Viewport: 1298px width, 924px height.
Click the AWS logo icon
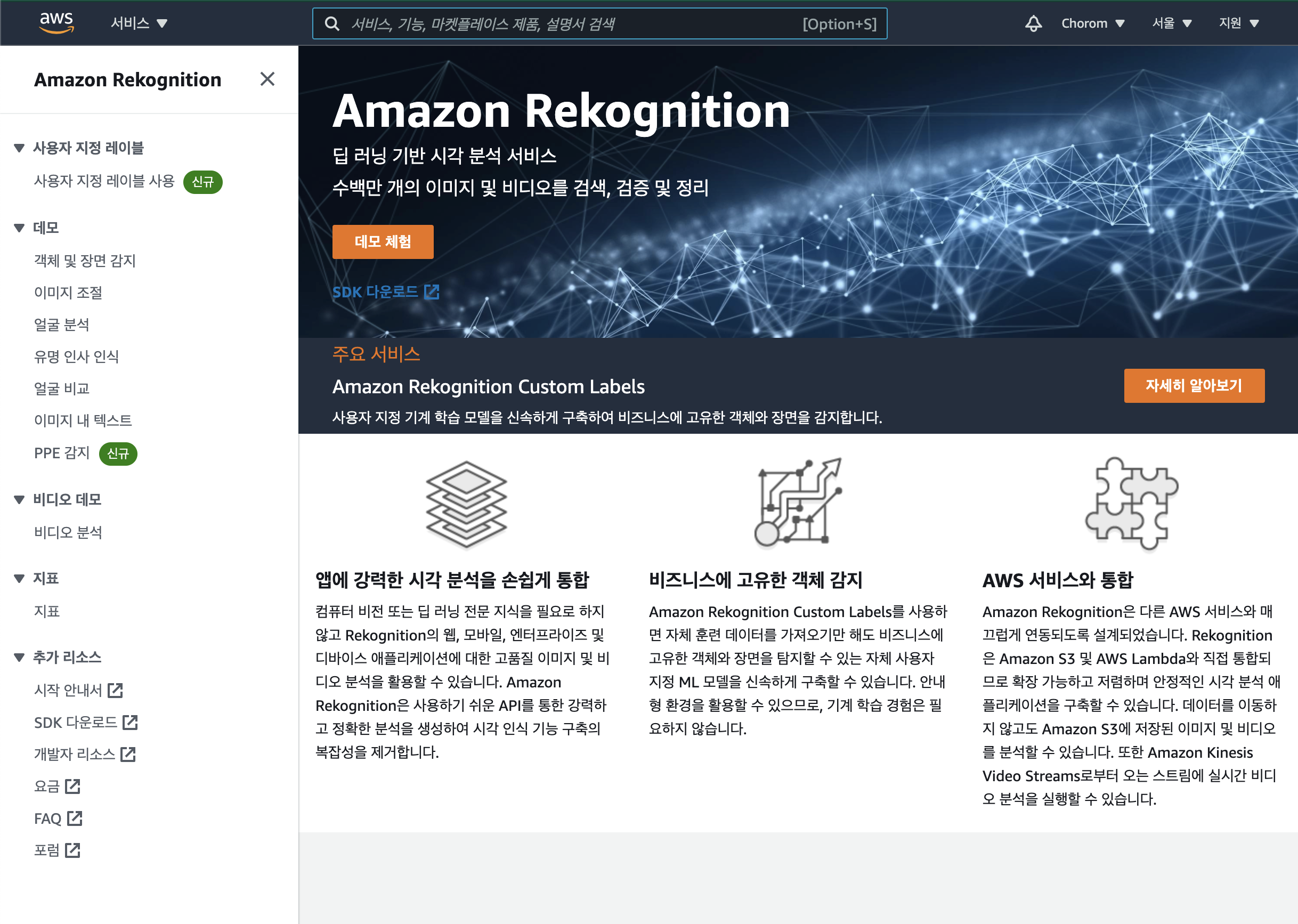(56, 23)
